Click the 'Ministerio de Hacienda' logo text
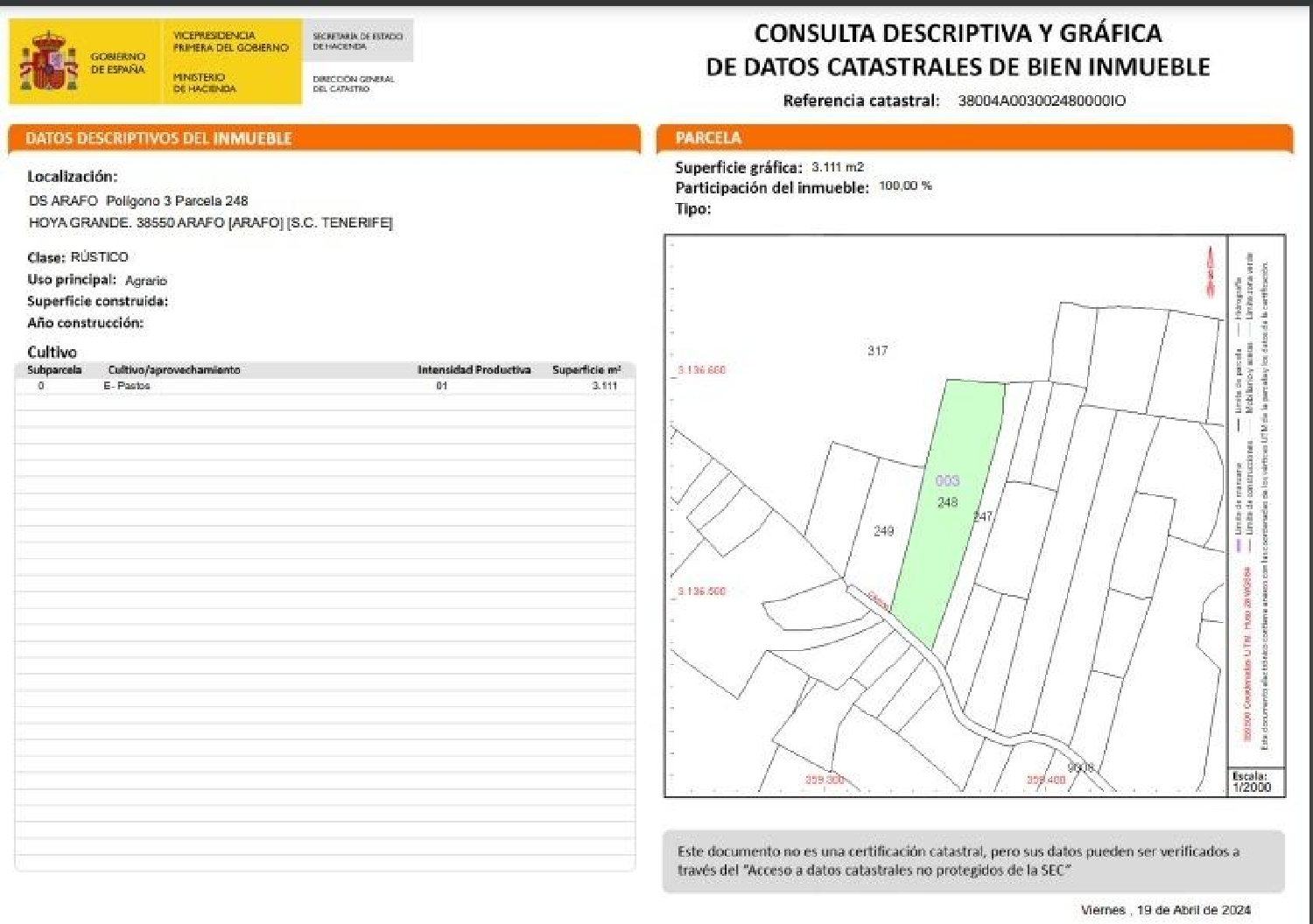The image size is (1313, 924). click(204, 83)
